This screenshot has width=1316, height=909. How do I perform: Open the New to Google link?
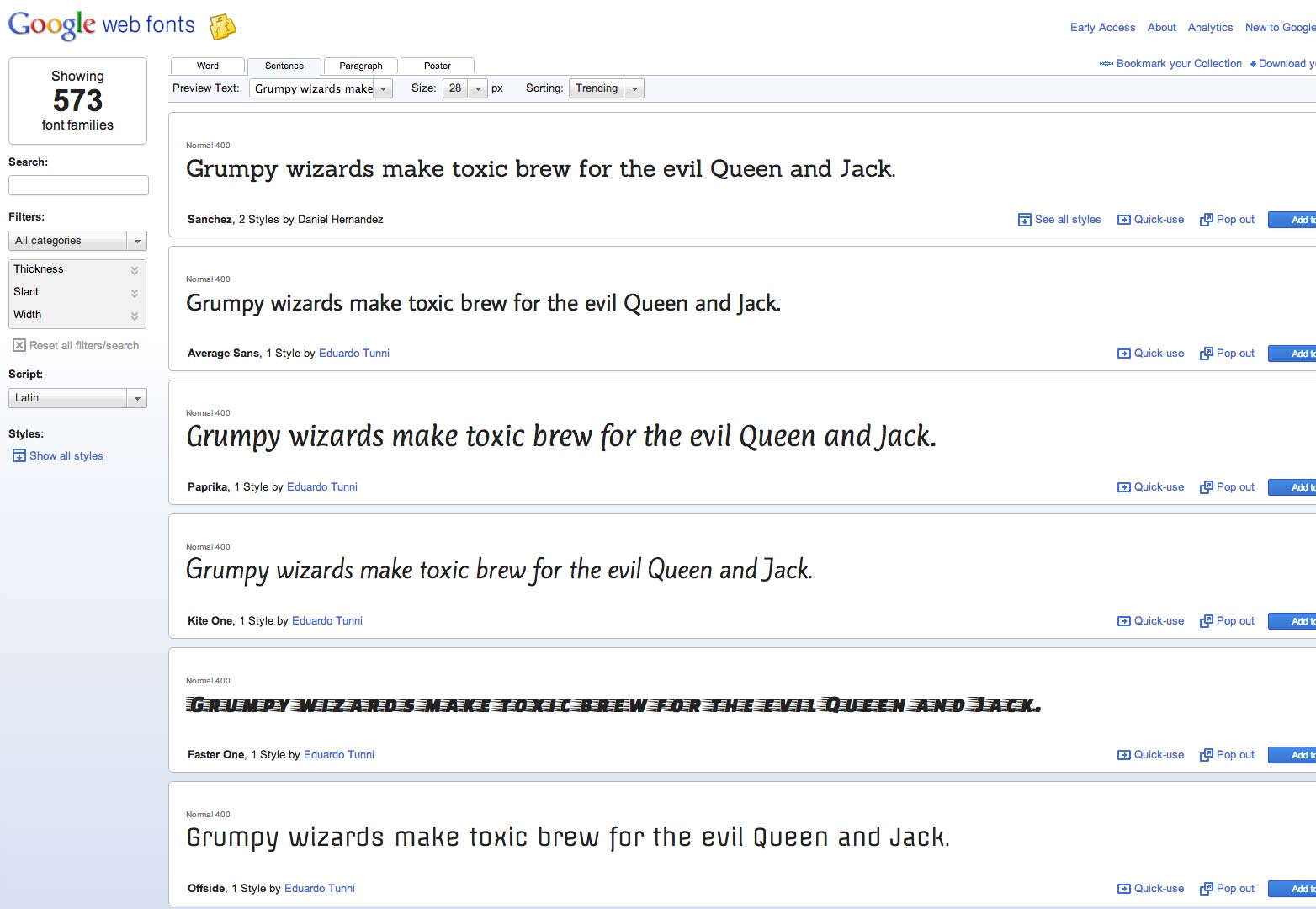click(x=1281, y=28)
